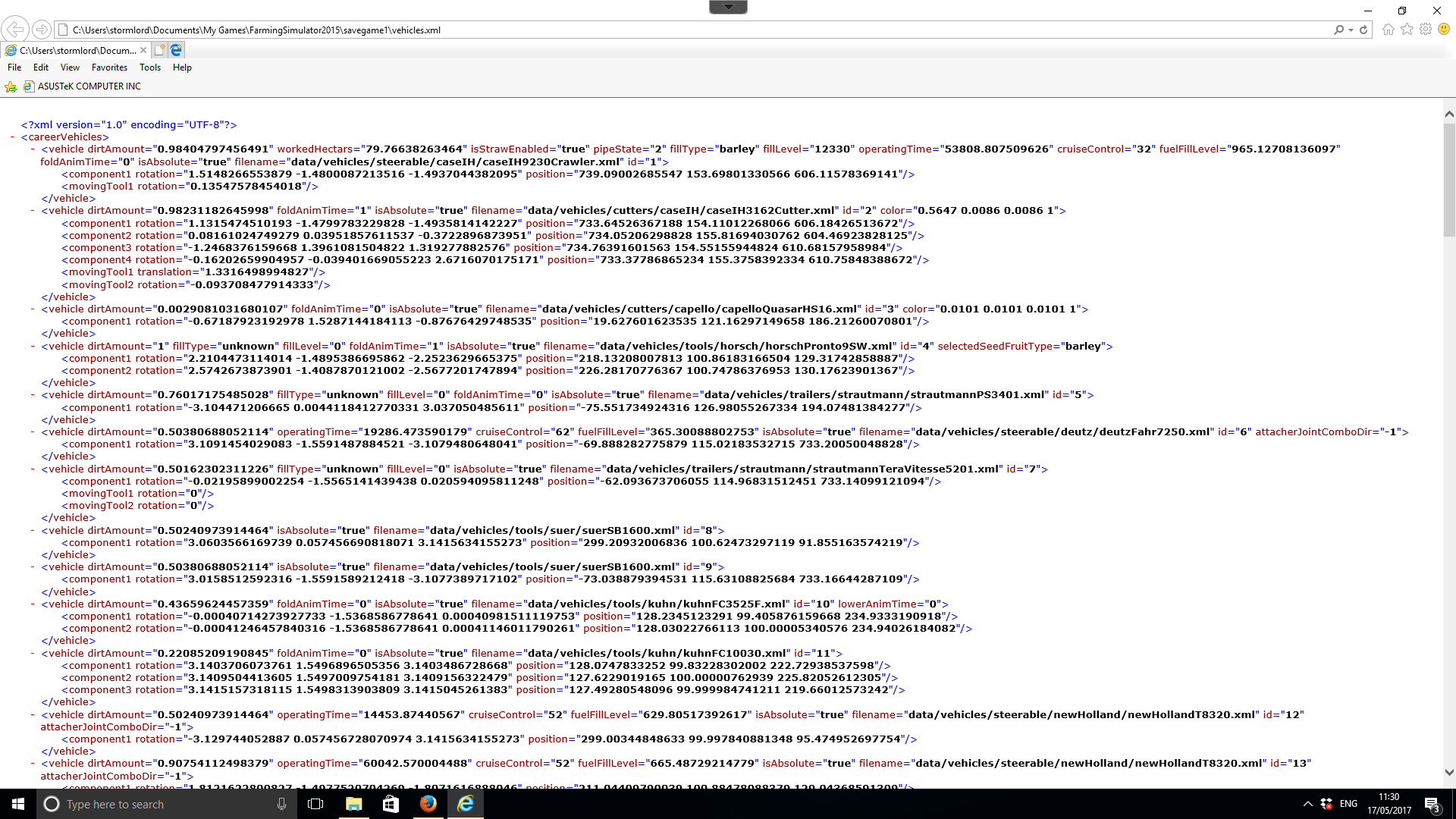Click the fillType value "barley" in vehicle 1
Viewport: 1456px width, 819px height.
[737, 149]
